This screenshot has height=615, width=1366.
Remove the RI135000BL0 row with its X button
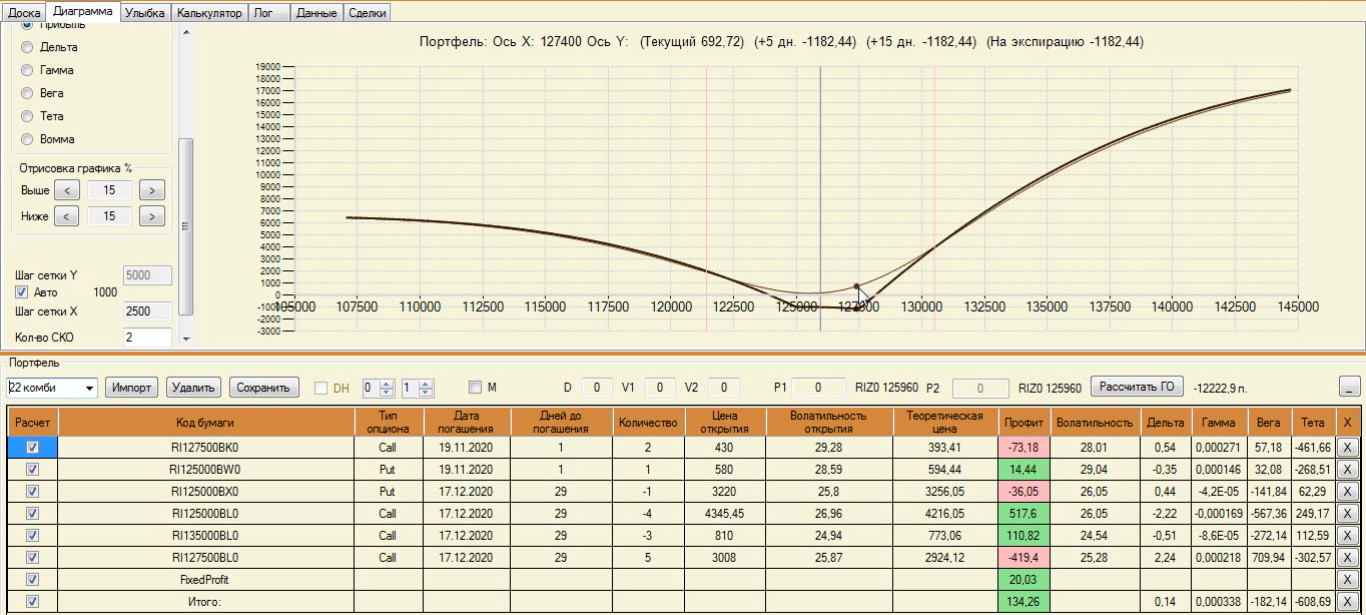point(1346,535)
